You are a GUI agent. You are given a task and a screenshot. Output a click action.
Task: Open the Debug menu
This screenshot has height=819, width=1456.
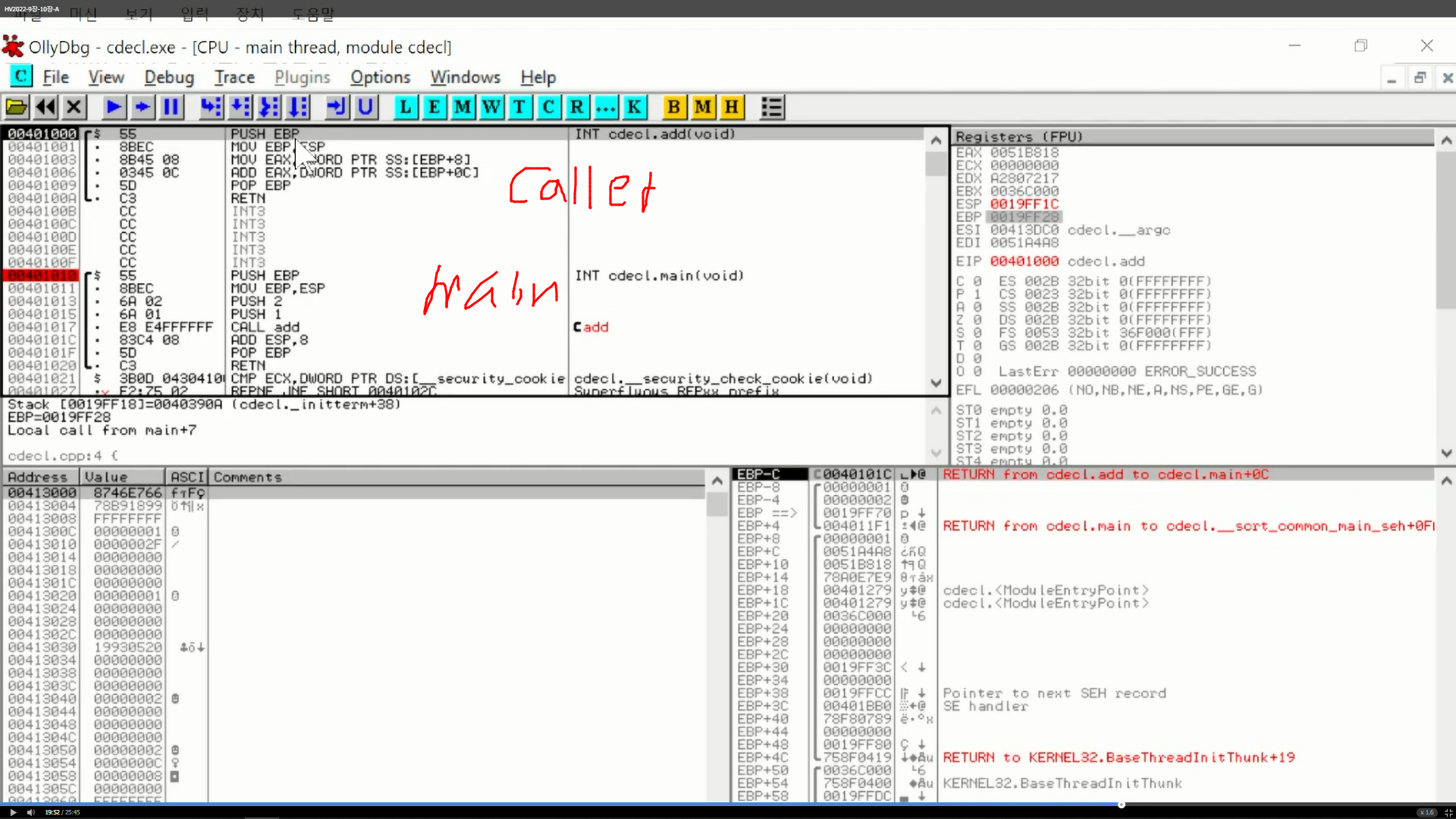[x=169, y=77]
